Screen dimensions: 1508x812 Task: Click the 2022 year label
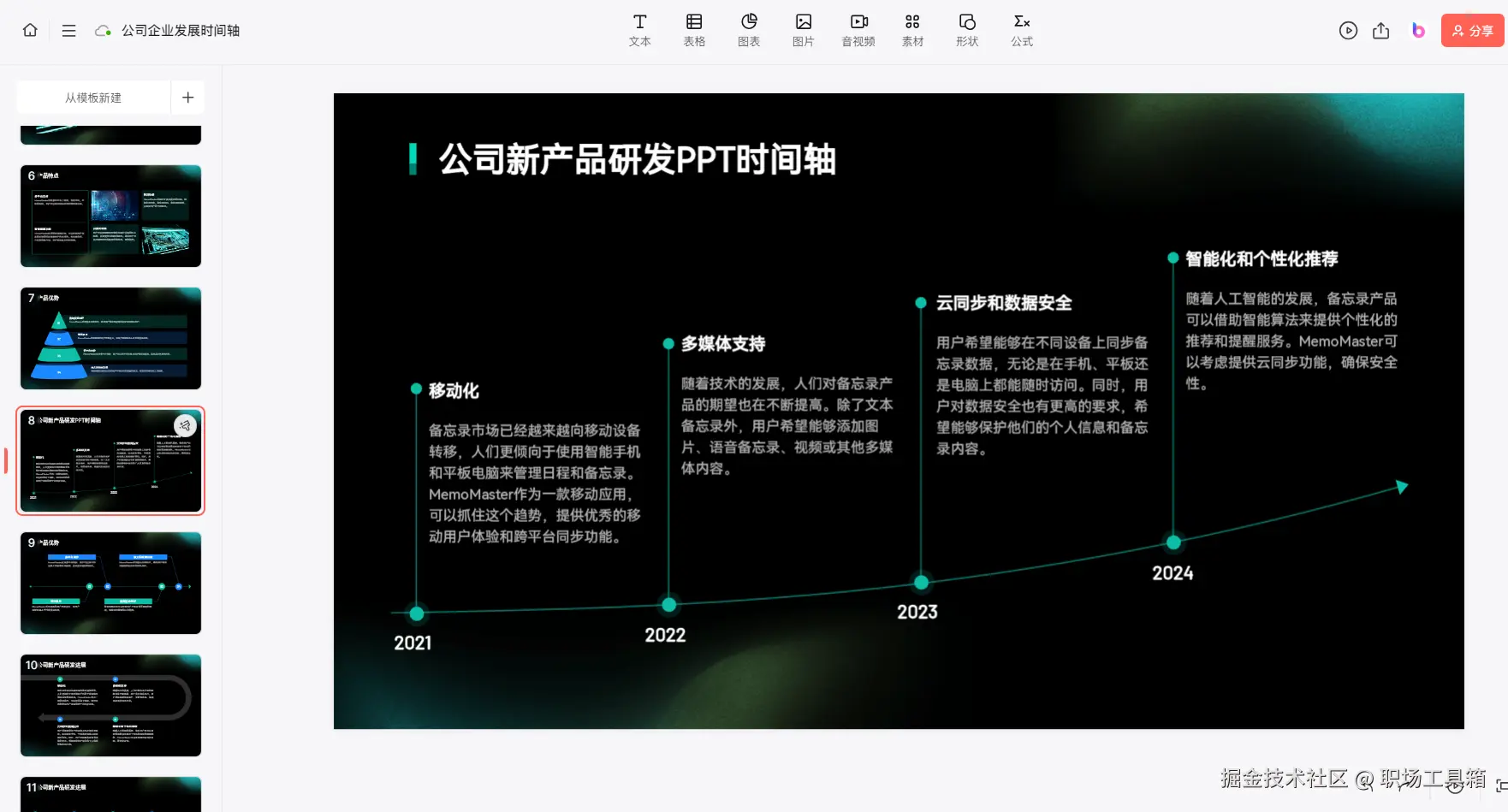tap(665, 635)
